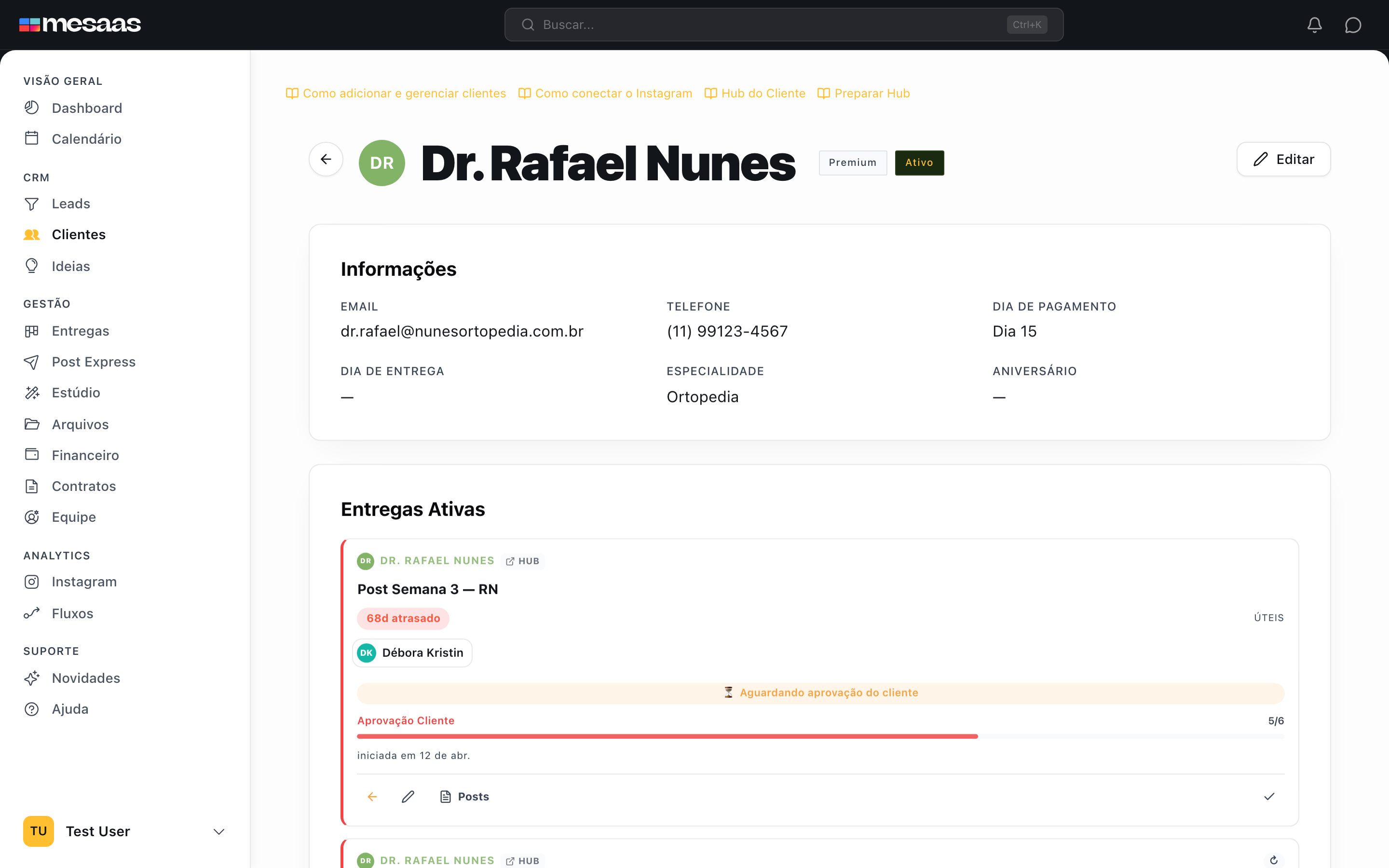Image resolution: width=1389 pixels, height=868 pixels.
Task: Select the Débora Kristin assignee chip
Action: (x=412, y=653)
